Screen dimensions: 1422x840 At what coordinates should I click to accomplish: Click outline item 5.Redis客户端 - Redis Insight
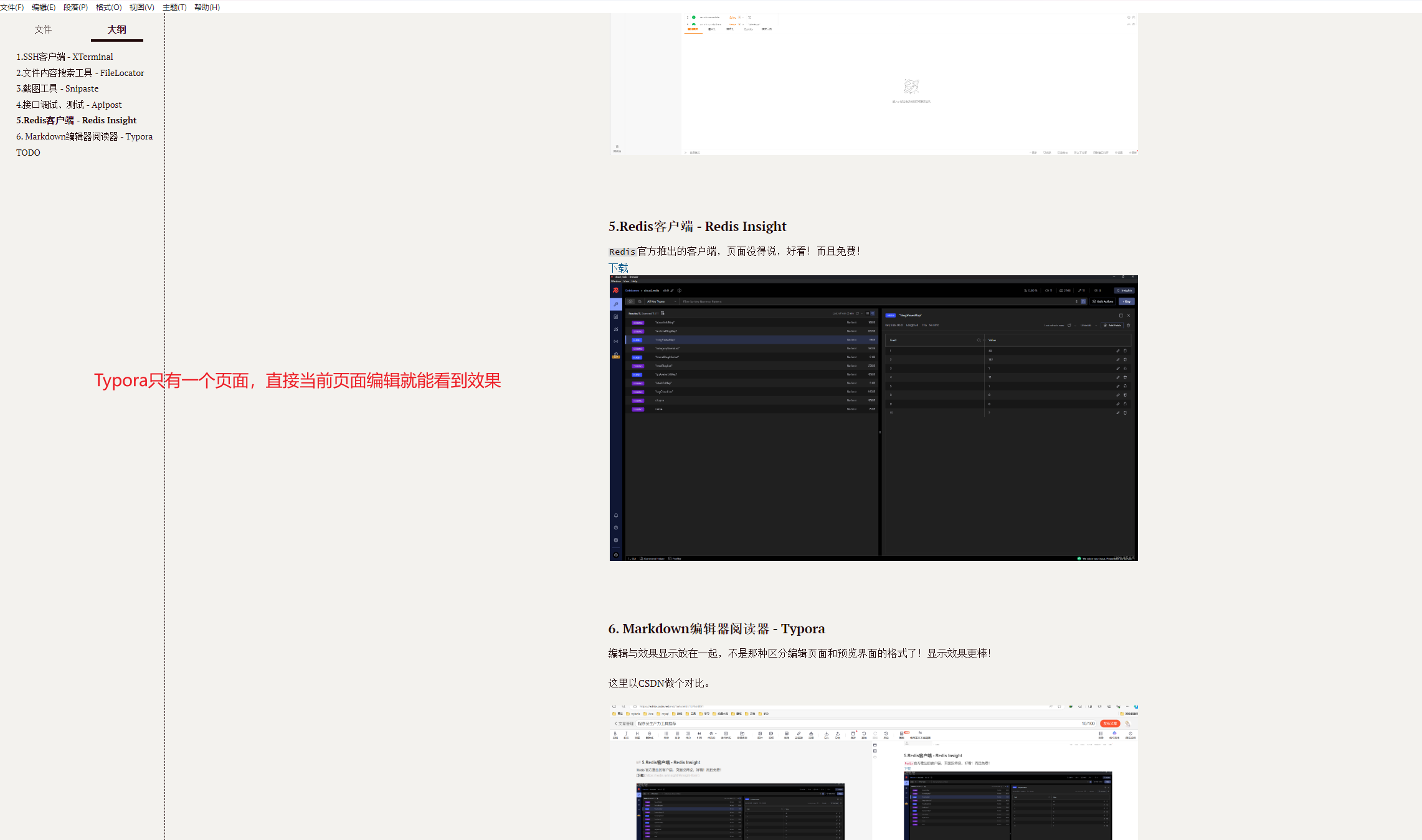point(77,120)
